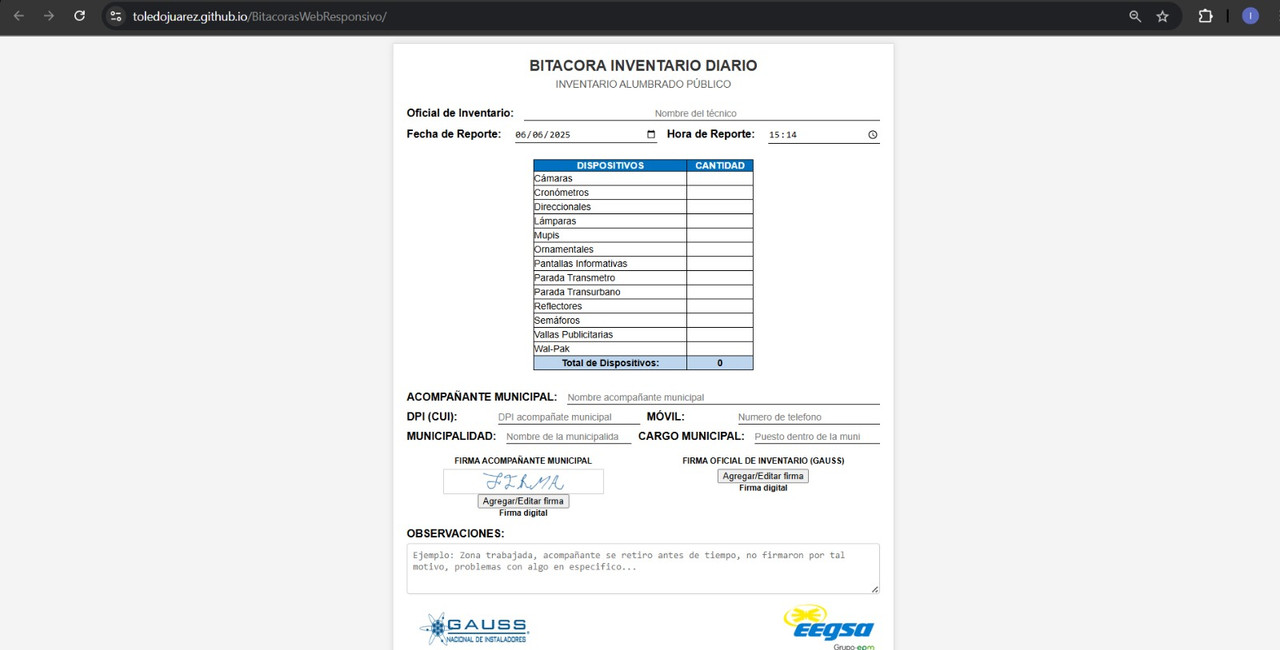The height and width of the screenshot is (650, 1280).
Task: Click the browser forward arrow
Action: tap(49, 16)
